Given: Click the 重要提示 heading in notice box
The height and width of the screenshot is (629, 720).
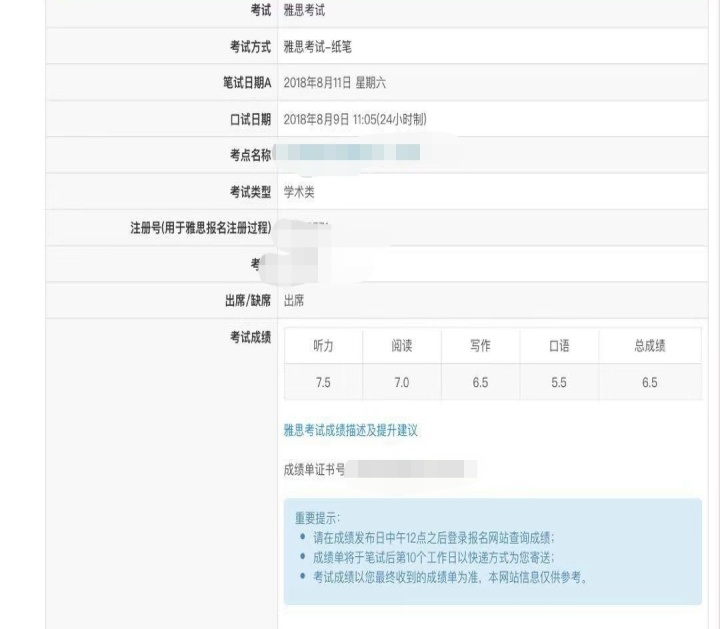Looking at the screenshot, I should click(x=318, y=518).
